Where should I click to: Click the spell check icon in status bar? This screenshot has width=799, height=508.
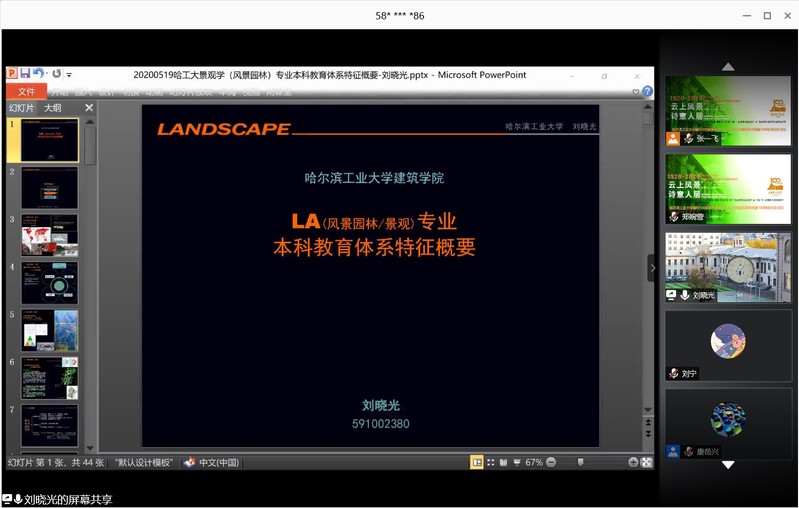[190, 462]
